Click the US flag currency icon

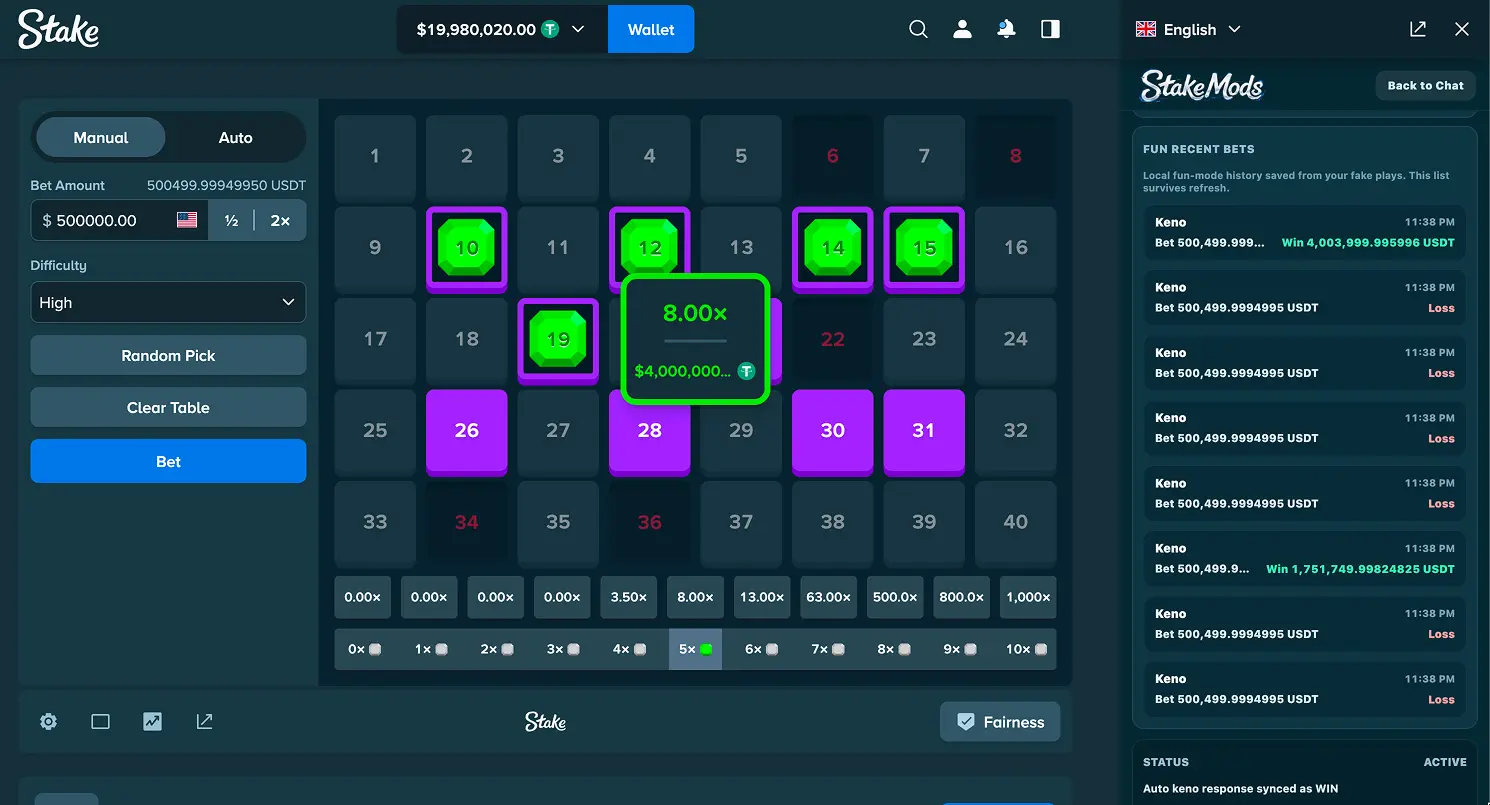point(187,220)
